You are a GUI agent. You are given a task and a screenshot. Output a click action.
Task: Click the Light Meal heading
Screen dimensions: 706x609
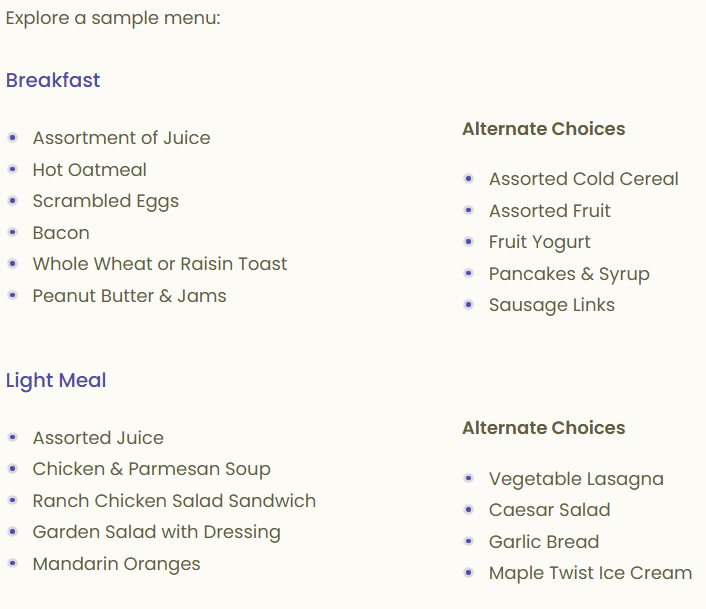(x=56, y=381)
